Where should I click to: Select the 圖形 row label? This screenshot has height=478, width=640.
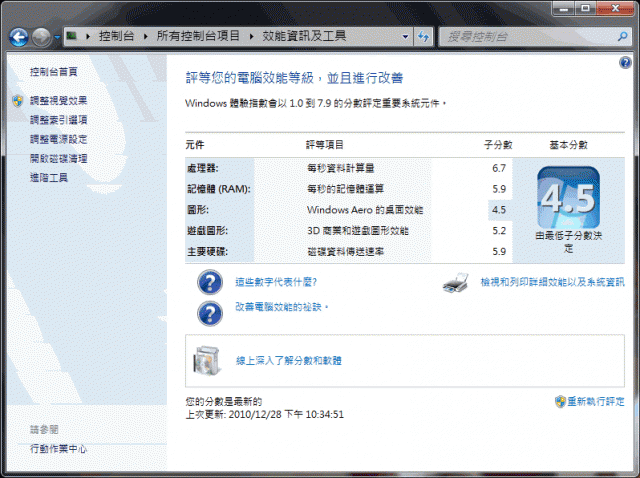pyautogui.click(x=198, y=210)
